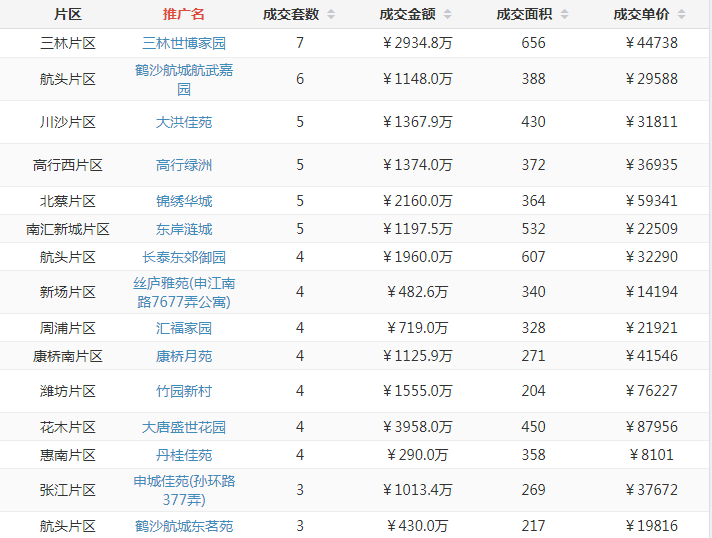Click the unit price ¥59341

coord(651,201)
